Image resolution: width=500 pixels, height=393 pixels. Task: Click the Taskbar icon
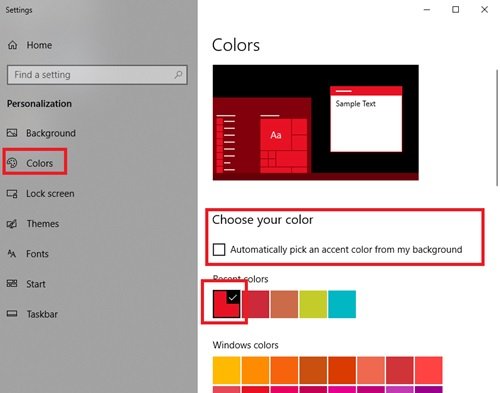(x=12, y=314)
